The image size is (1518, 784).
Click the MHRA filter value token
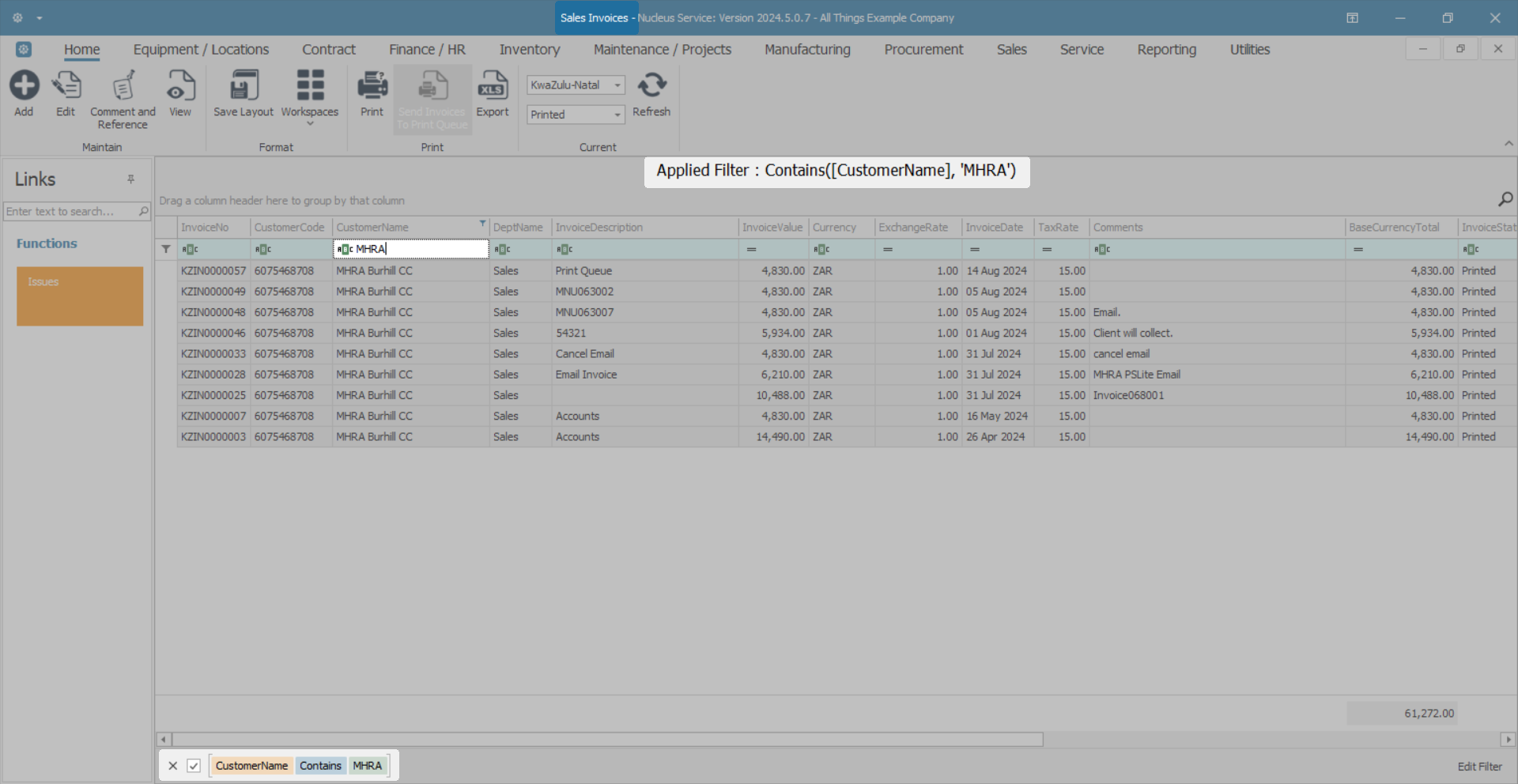tap(368, 766)
